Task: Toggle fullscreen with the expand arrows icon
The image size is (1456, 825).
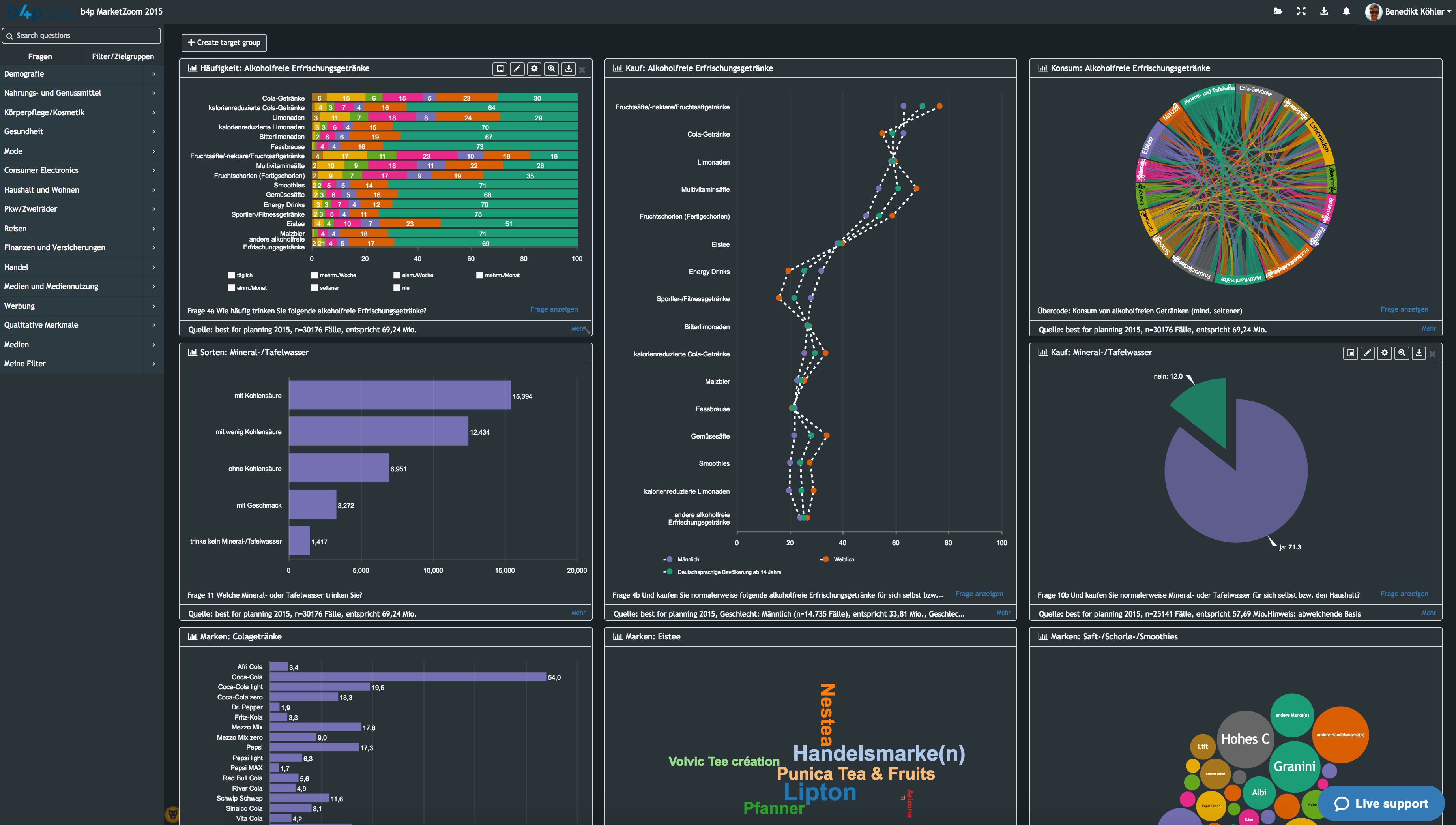Action: (1301, 11)
